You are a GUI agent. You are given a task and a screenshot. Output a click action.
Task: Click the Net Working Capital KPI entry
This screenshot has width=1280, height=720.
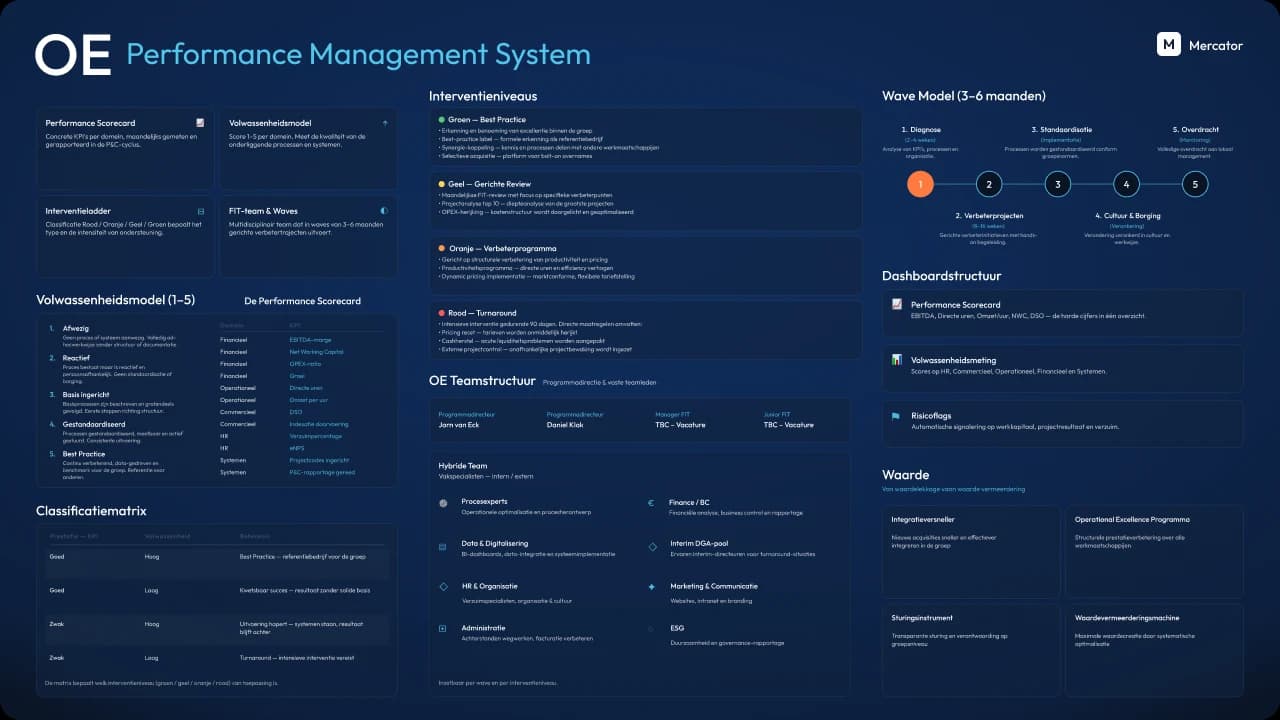point(316,352)
